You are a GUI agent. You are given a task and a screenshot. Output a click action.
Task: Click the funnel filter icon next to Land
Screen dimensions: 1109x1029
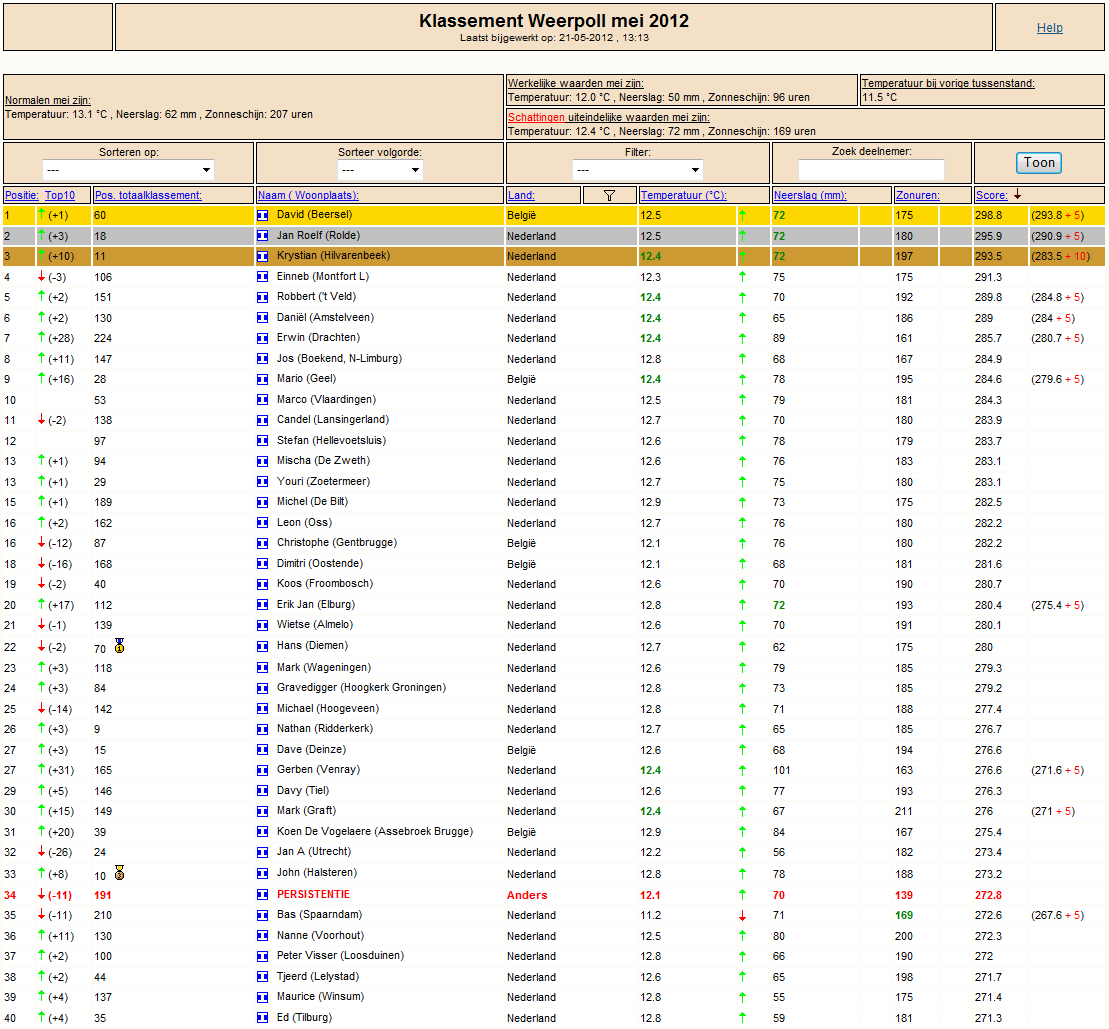pos(609,195)
